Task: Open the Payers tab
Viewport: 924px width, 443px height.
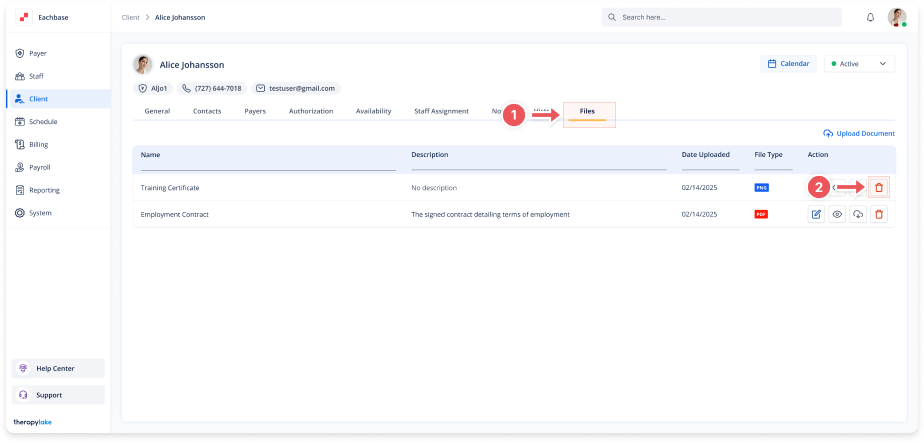Action: [x=255, y=111]
